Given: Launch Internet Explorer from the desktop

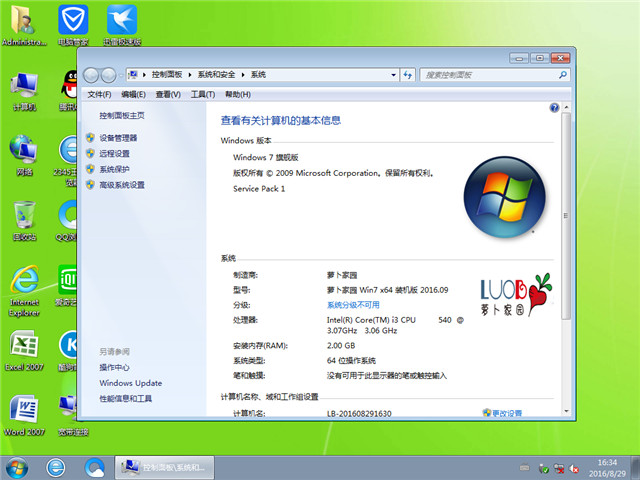Looking at the screenshot, I should [24, 291].
